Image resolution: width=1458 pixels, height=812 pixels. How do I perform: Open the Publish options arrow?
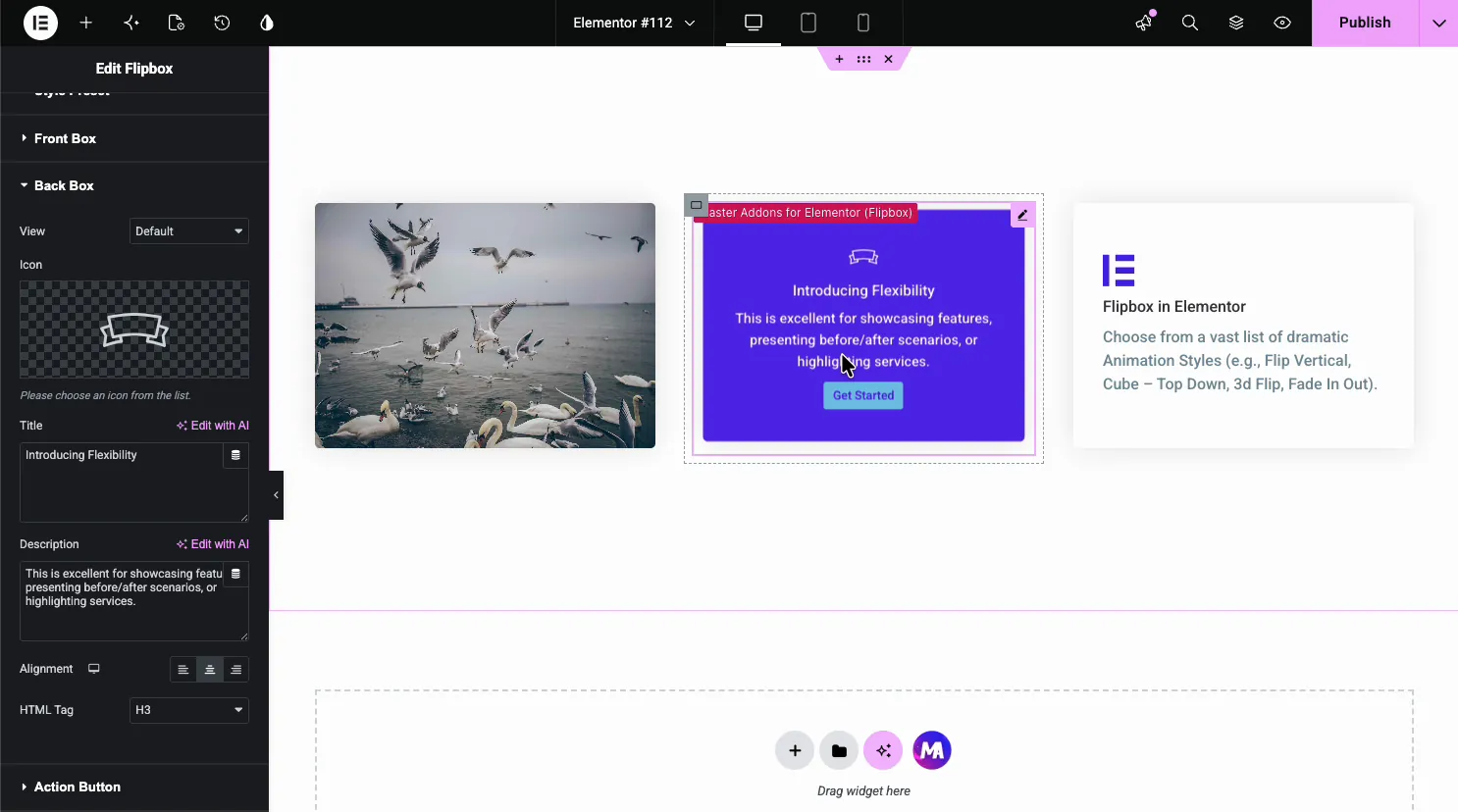[x=1438, y=23]
